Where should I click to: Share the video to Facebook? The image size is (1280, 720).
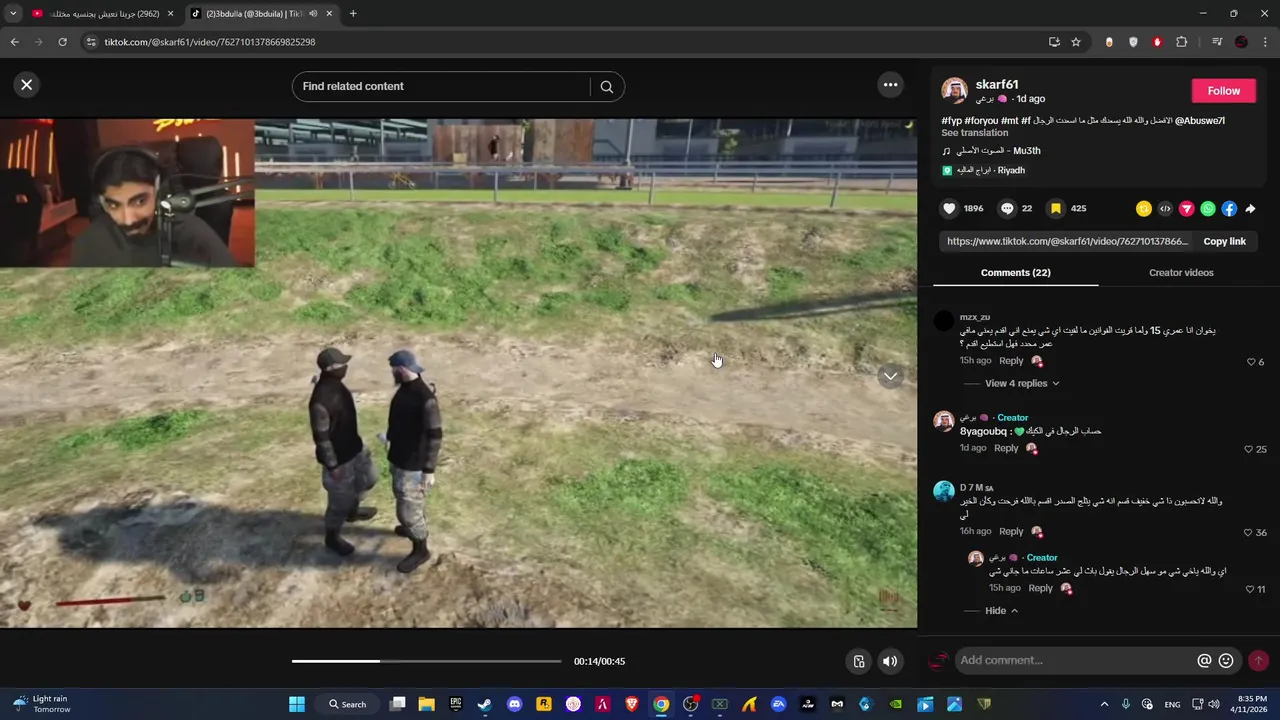1229,209
